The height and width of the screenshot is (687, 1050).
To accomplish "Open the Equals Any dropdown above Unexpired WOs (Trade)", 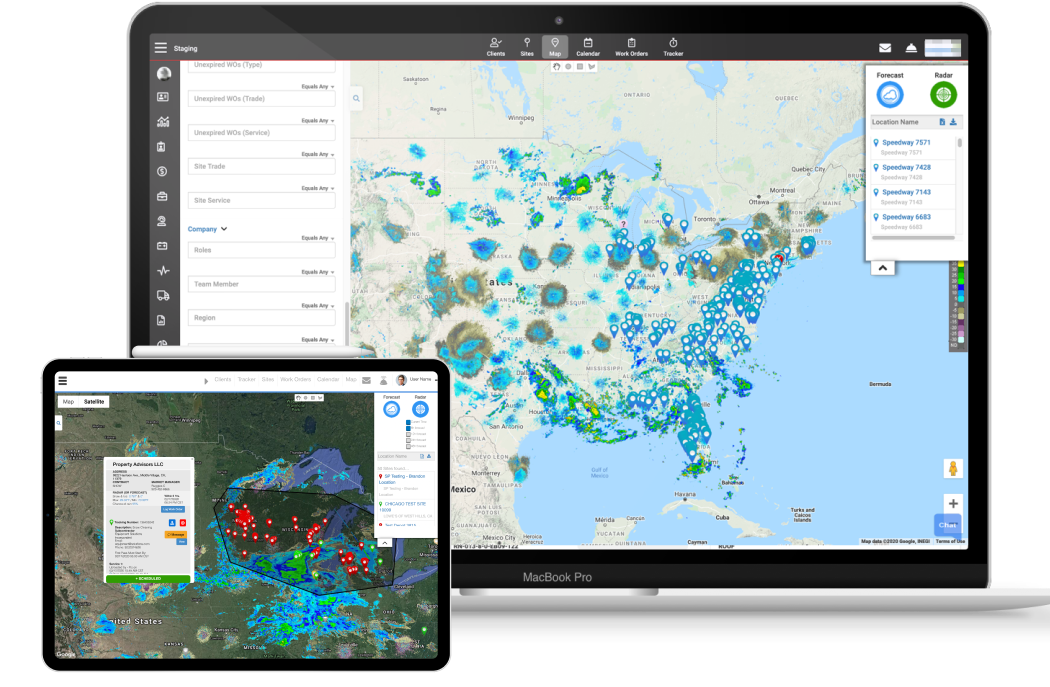I will tap(317, 86).
